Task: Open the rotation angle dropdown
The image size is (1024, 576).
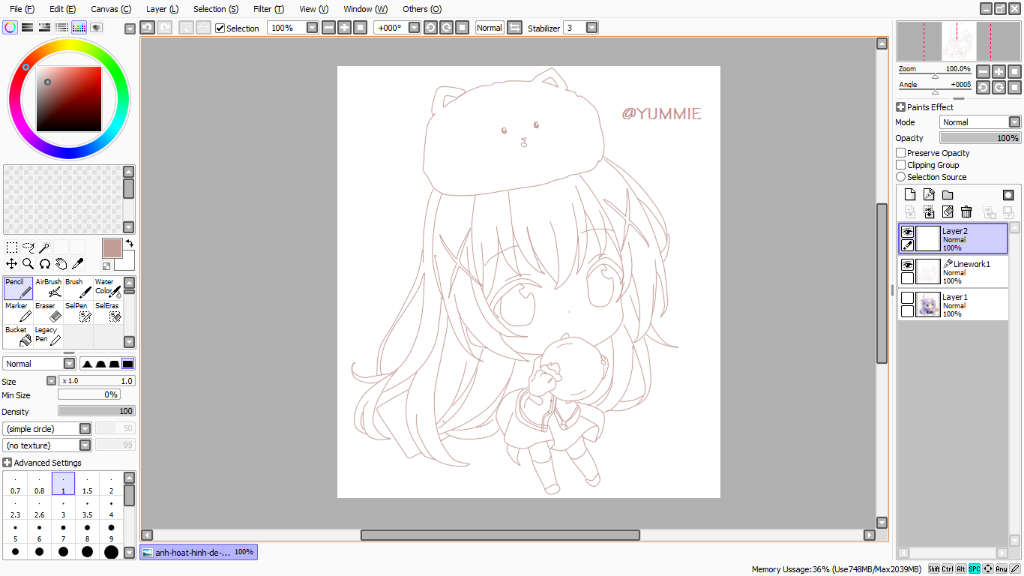Action: pos(414,27)
